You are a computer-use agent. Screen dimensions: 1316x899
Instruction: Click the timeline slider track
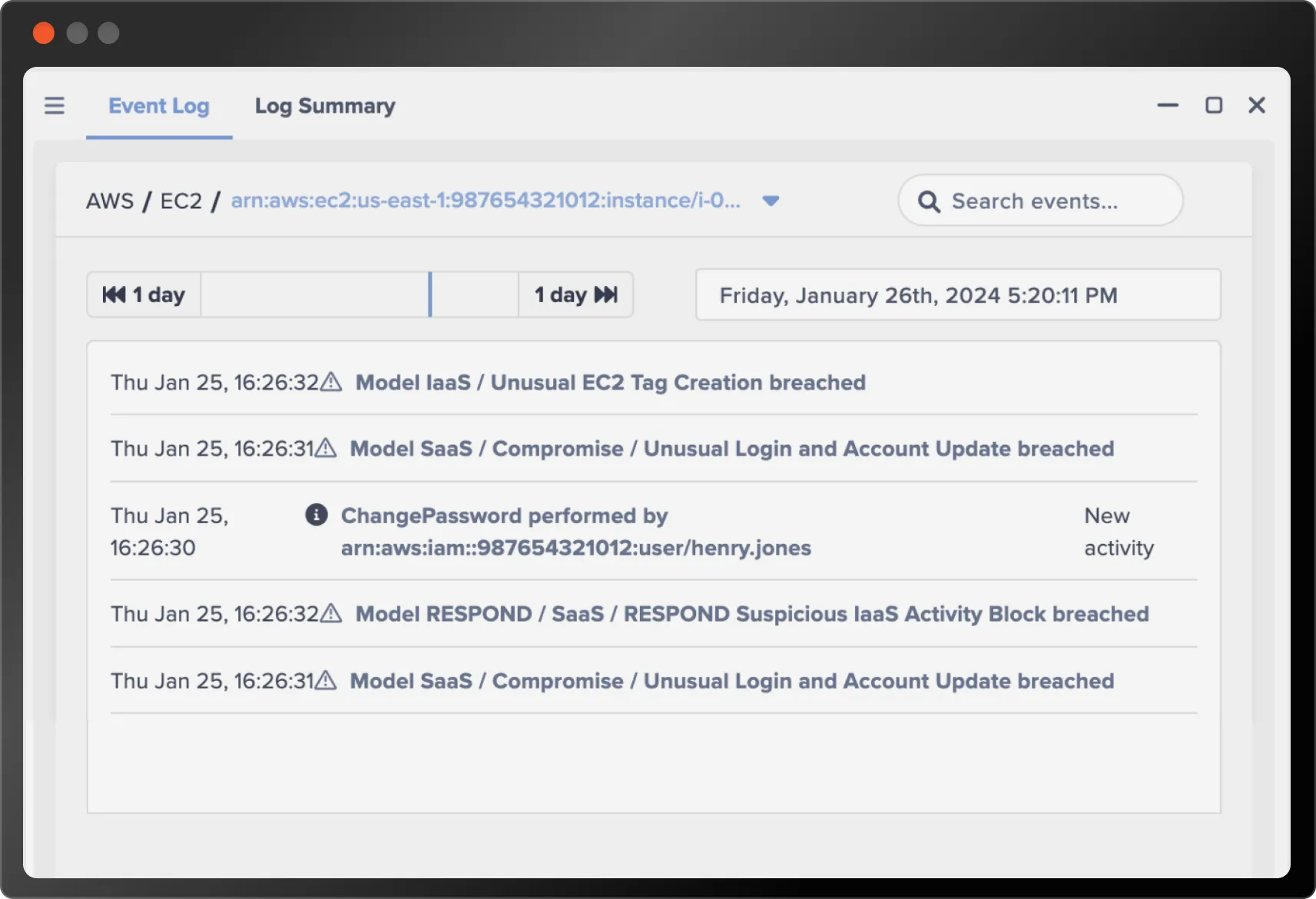click(360, 294)
